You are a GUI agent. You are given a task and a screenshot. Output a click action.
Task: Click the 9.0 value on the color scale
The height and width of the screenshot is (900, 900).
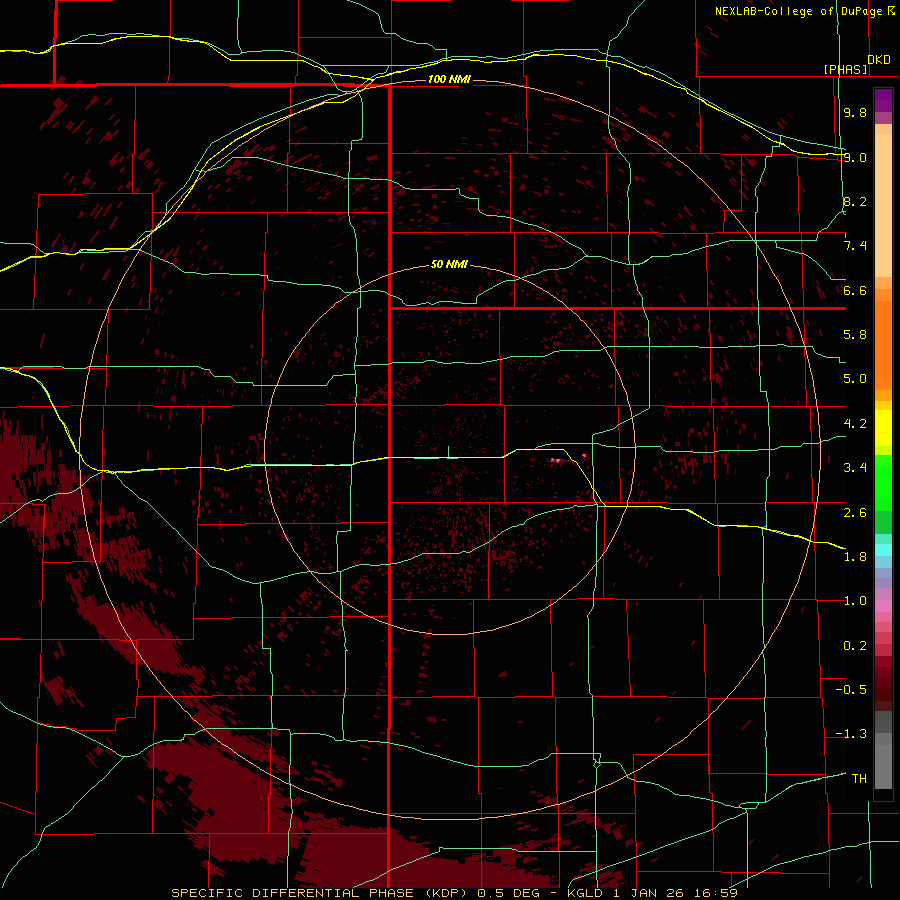coord(855,157)
